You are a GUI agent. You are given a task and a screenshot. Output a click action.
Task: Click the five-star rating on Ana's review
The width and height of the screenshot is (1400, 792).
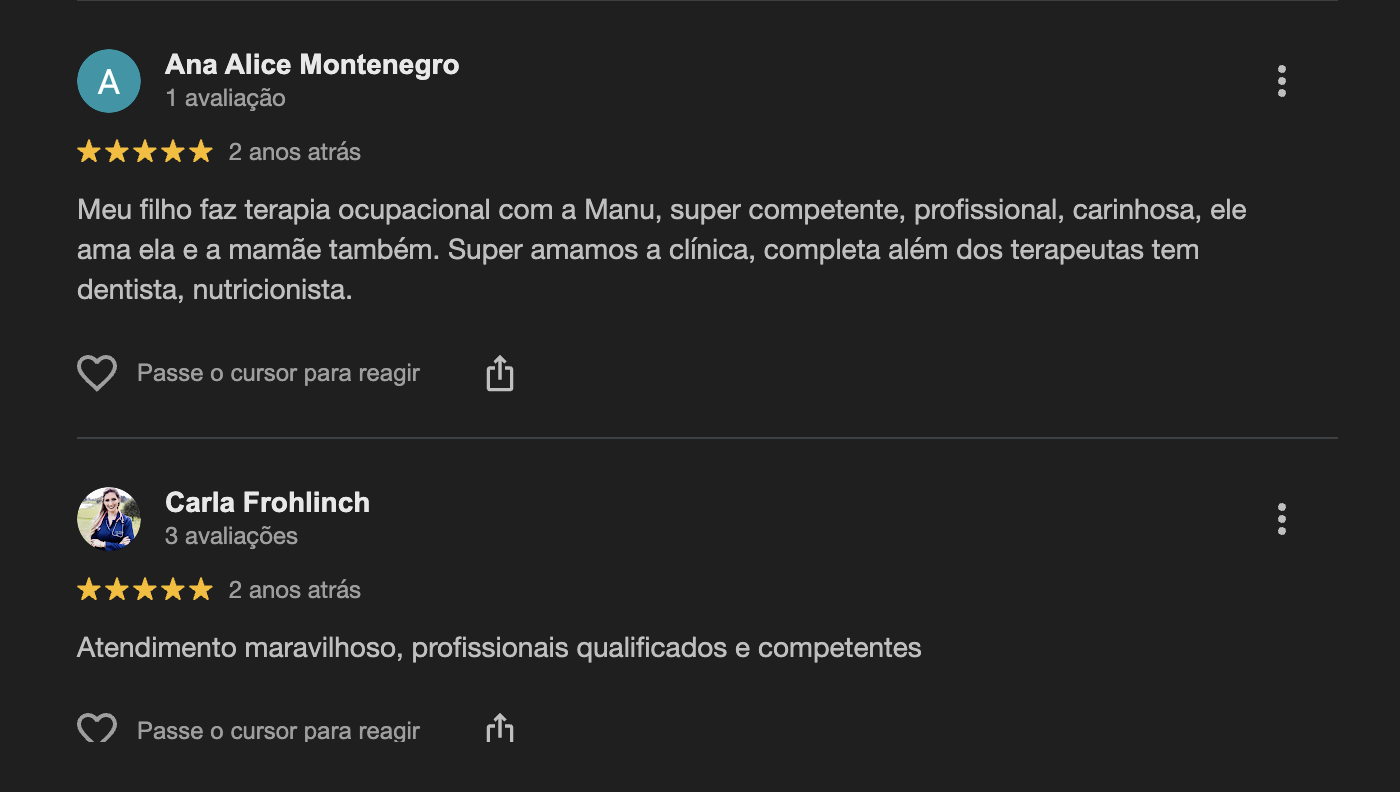145,152
